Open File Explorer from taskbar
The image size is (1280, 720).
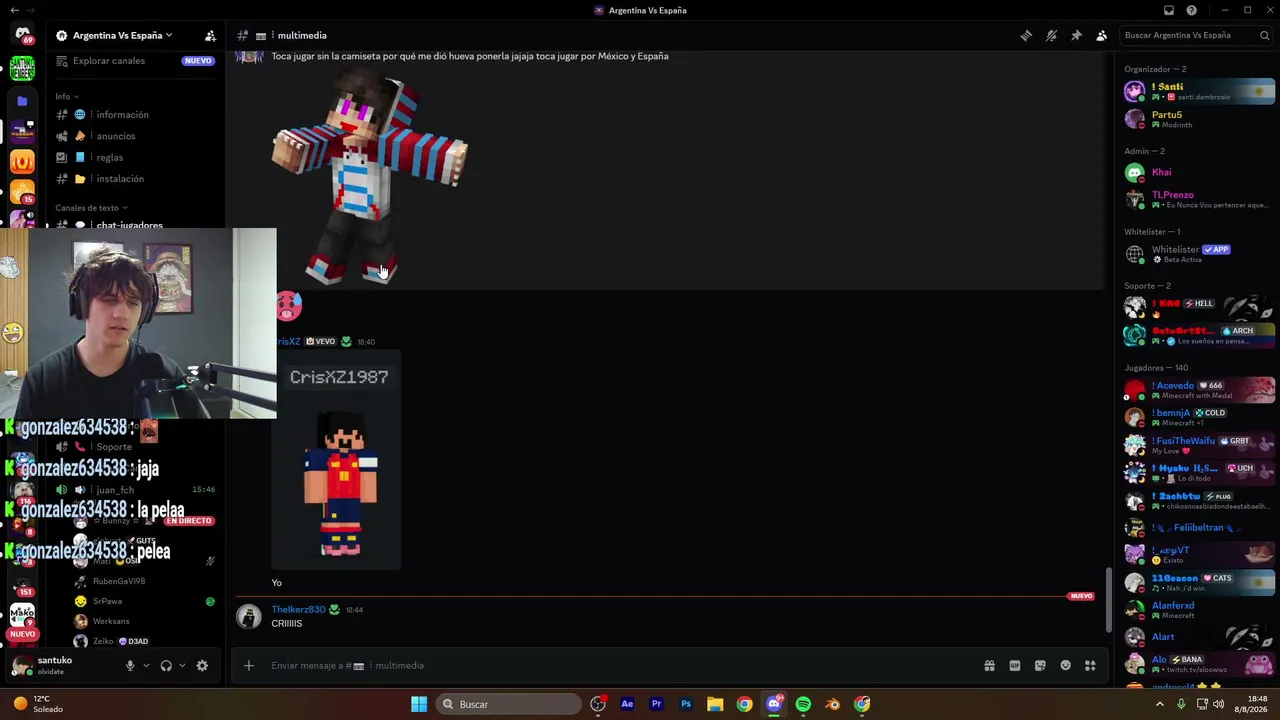point(715,704)
